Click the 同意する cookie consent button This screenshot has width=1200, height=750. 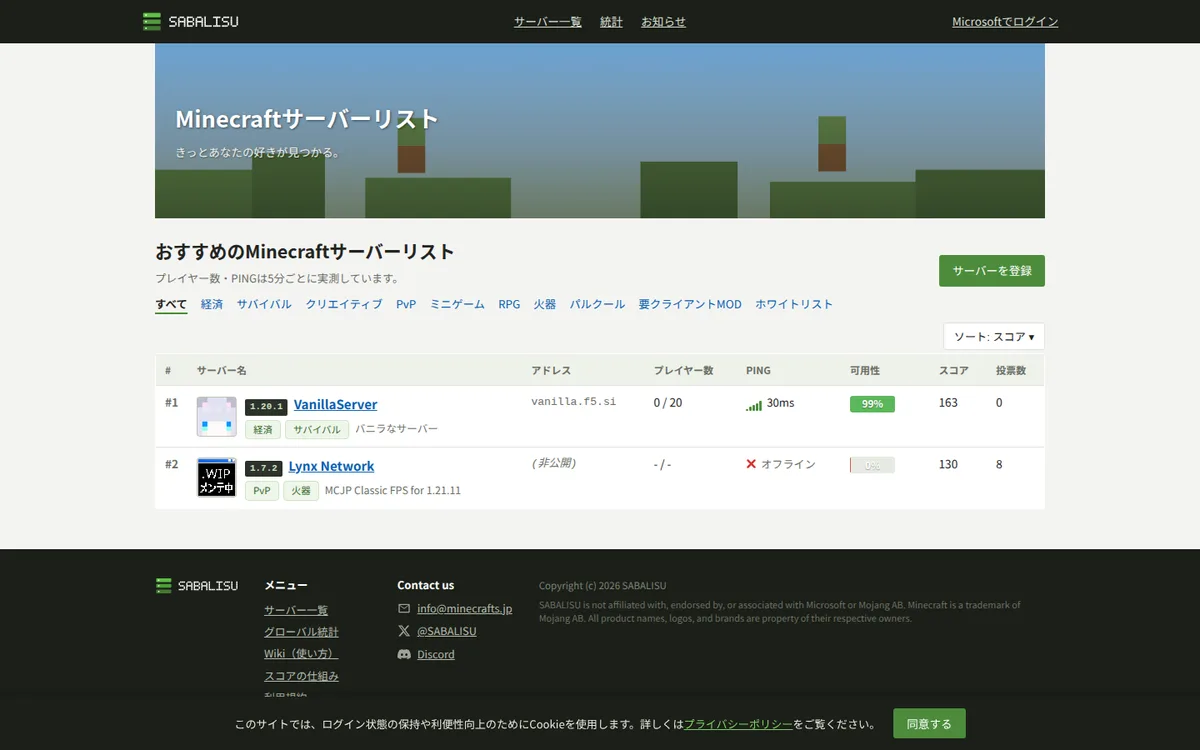pos(929,723)
